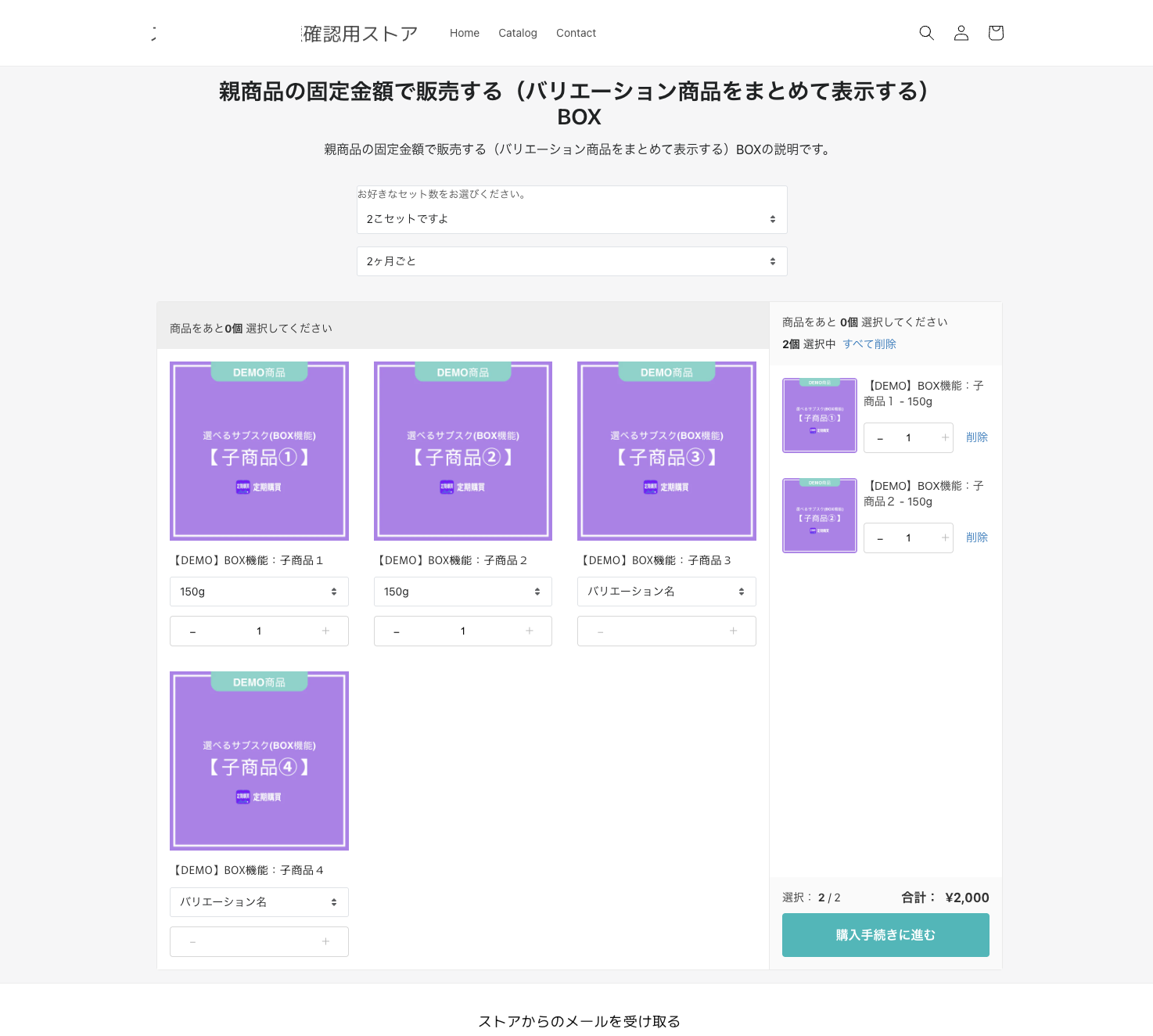Click plus button on 子商品3 card
Viewport: 1153px width, 1036px height.
click(734, 631)
